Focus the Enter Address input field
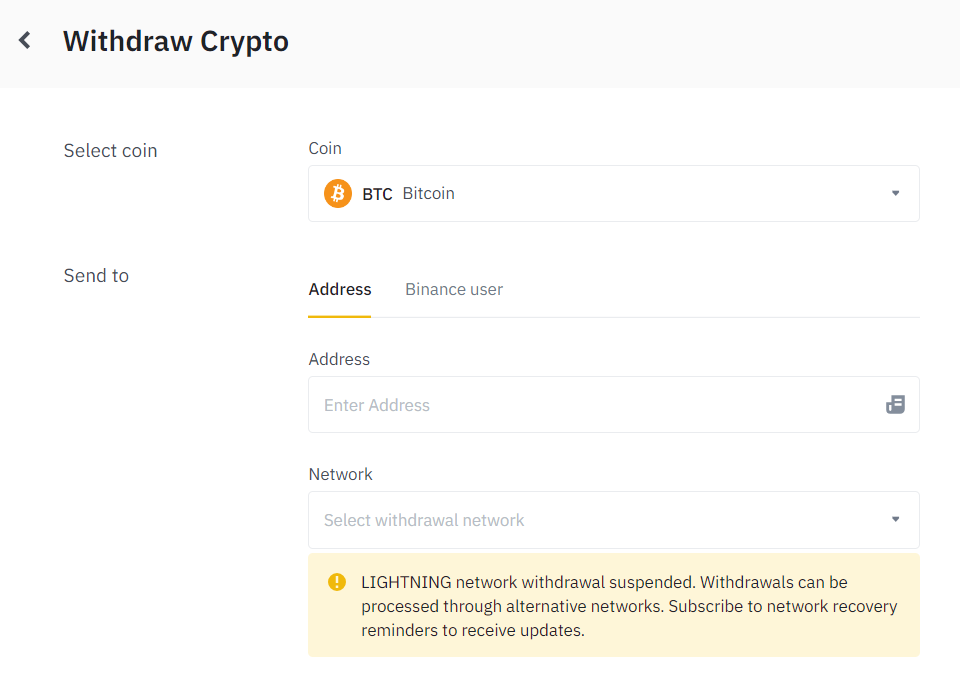This screenshot has height=680, width=960. (613, 405)
